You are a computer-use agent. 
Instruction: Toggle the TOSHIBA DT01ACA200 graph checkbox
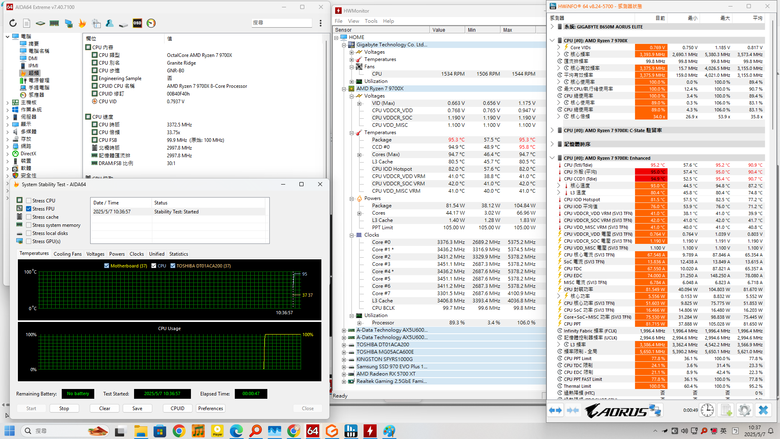tap(173, 266)
